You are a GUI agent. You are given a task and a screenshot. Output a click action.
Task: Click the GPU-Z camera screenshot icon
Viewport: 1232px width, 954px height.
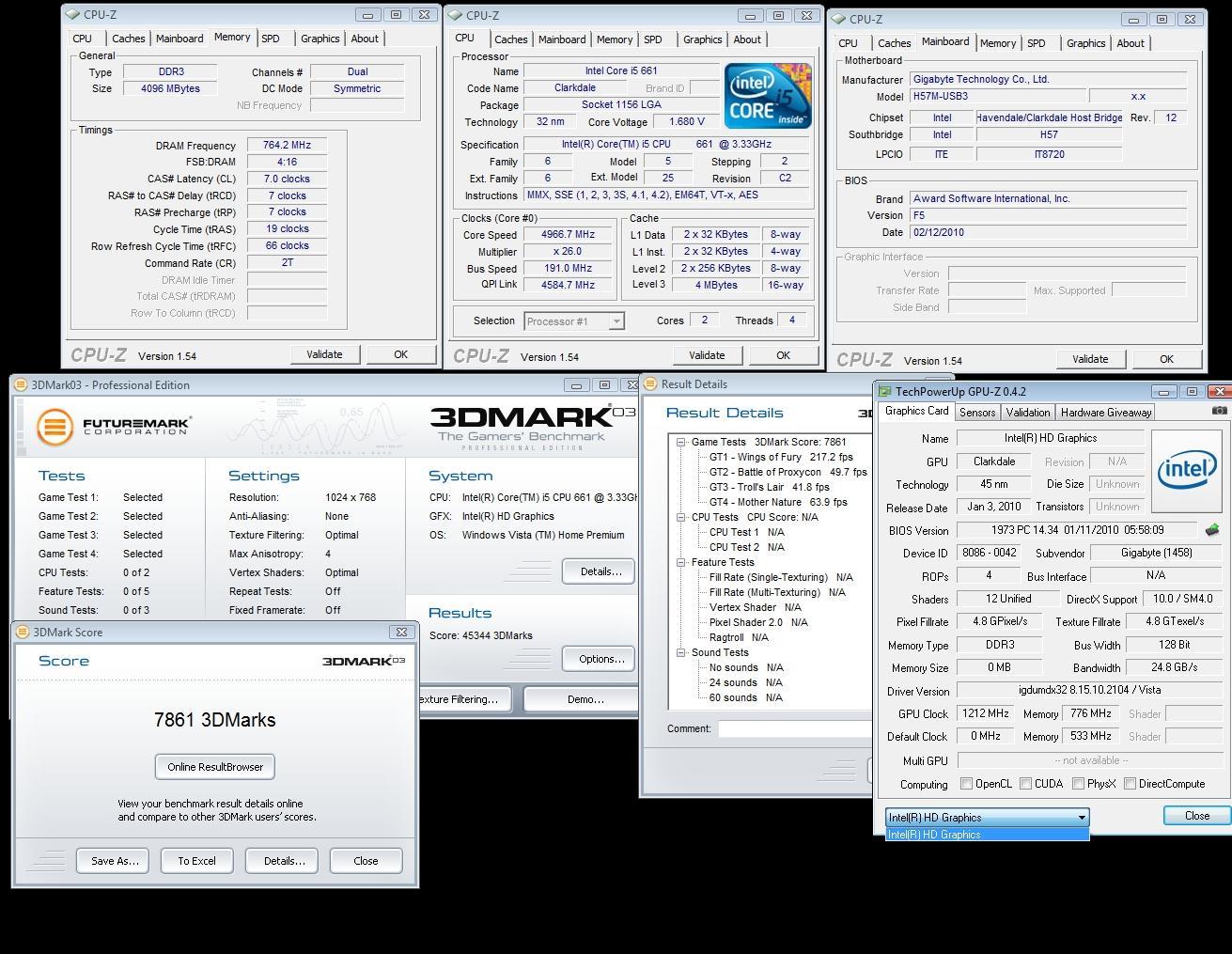(1219, 411)
